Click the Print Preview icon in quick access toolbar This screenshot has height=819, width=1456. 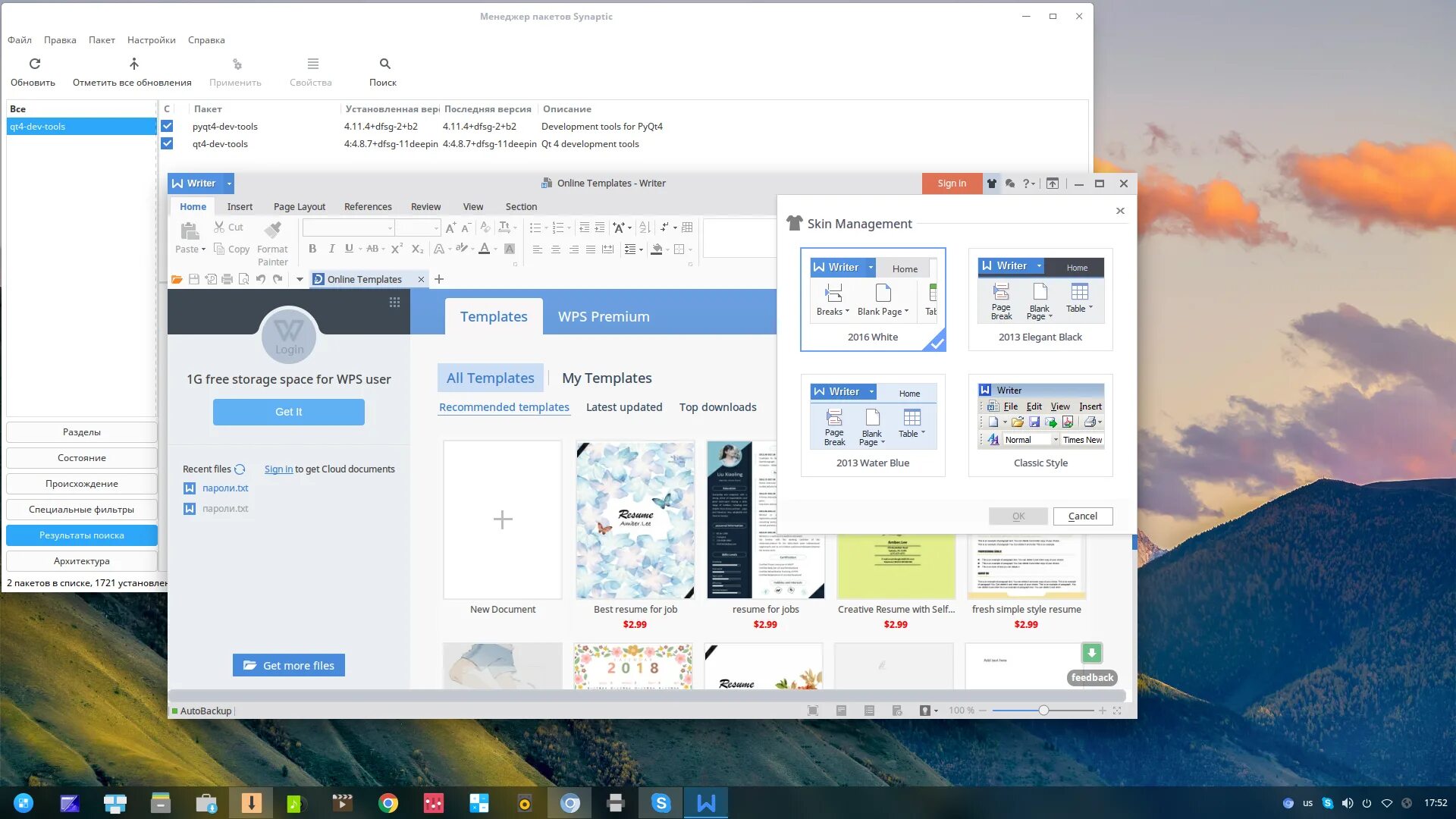click(243, 279)
